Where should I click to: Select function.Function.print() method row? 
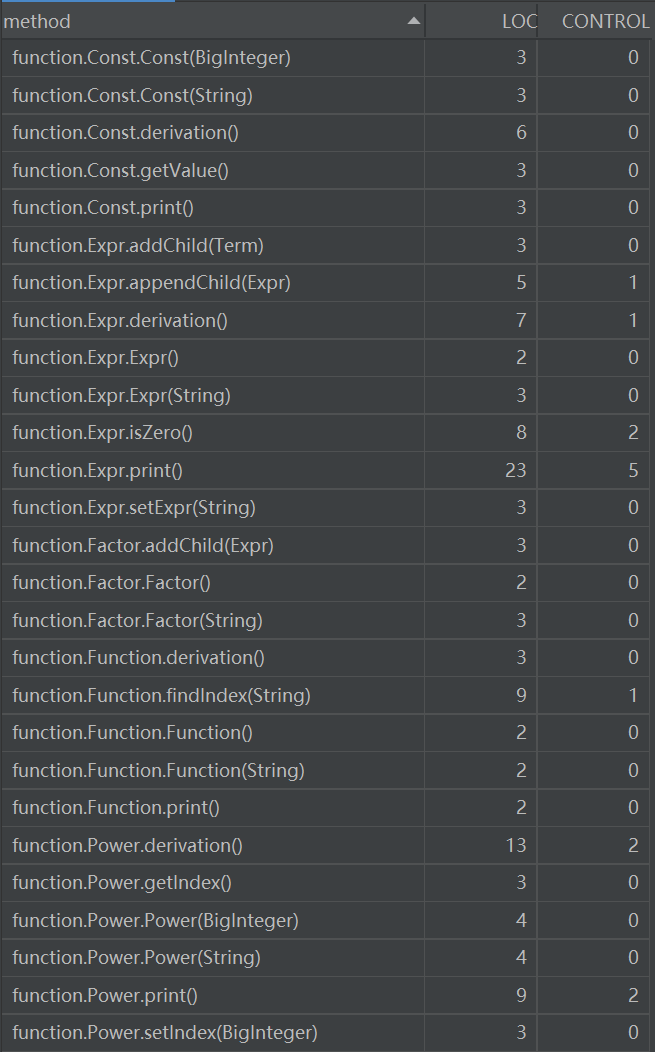point(116,807)
